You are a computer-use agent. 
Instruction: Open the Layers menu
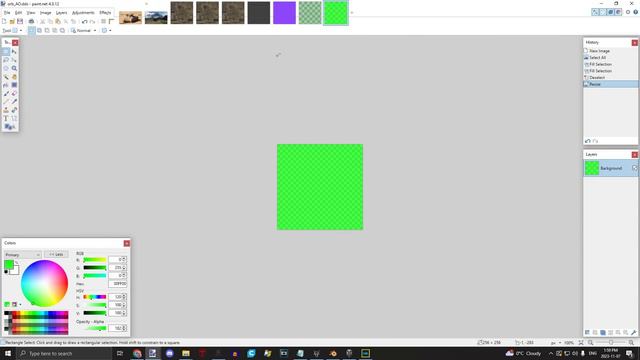[61, 13]
